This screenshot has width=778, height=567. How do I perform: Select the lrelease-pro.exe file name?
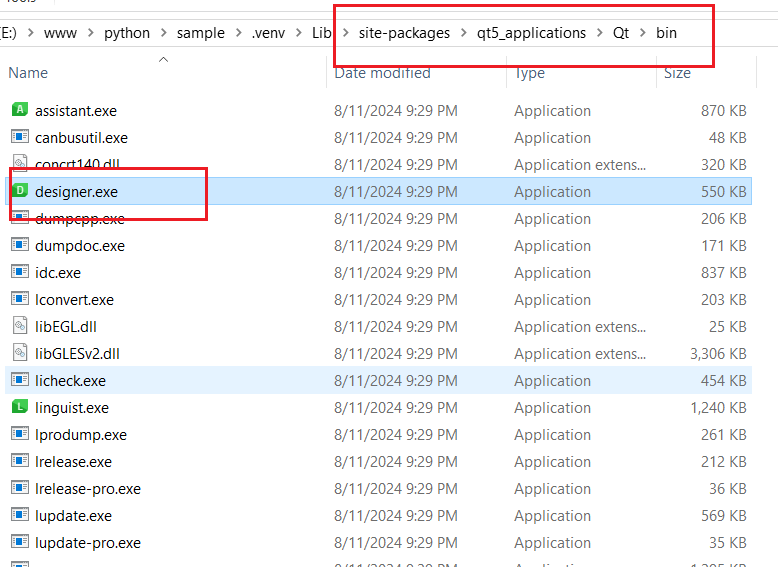(87, 489)
